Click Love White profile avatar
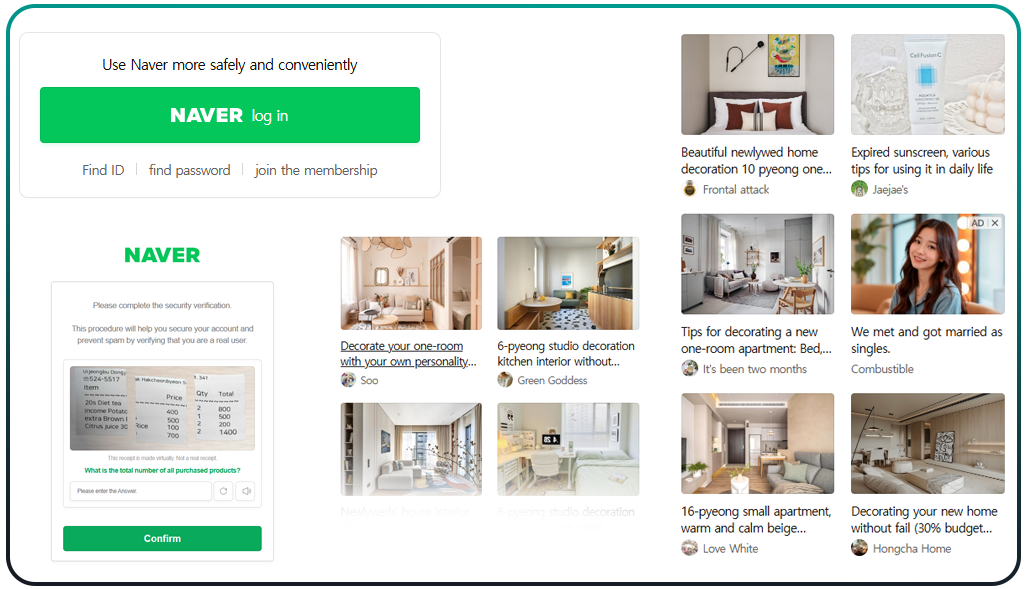Viewport: 1026px width, 589px height. (690, 548)
